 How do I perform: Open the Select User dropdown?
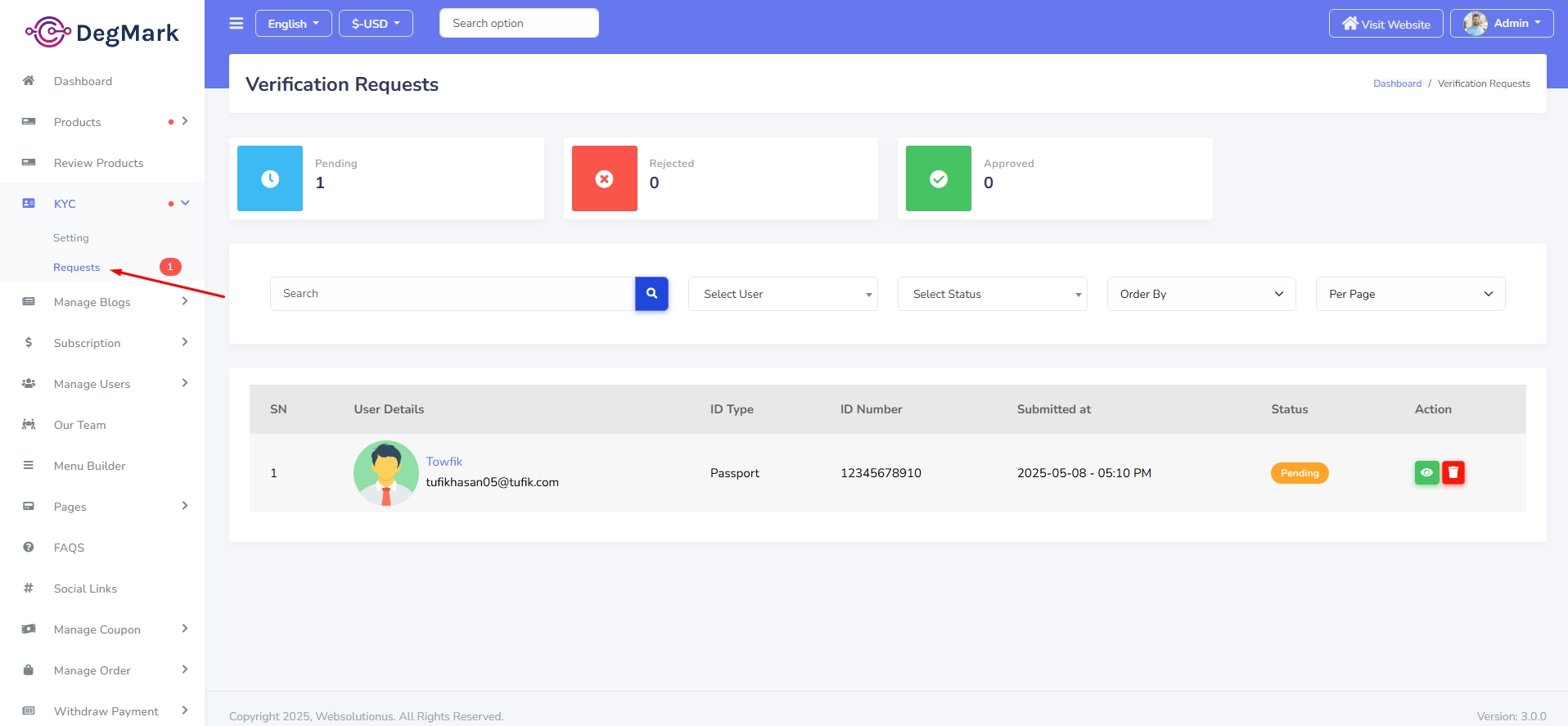click(x=783, y=294)
